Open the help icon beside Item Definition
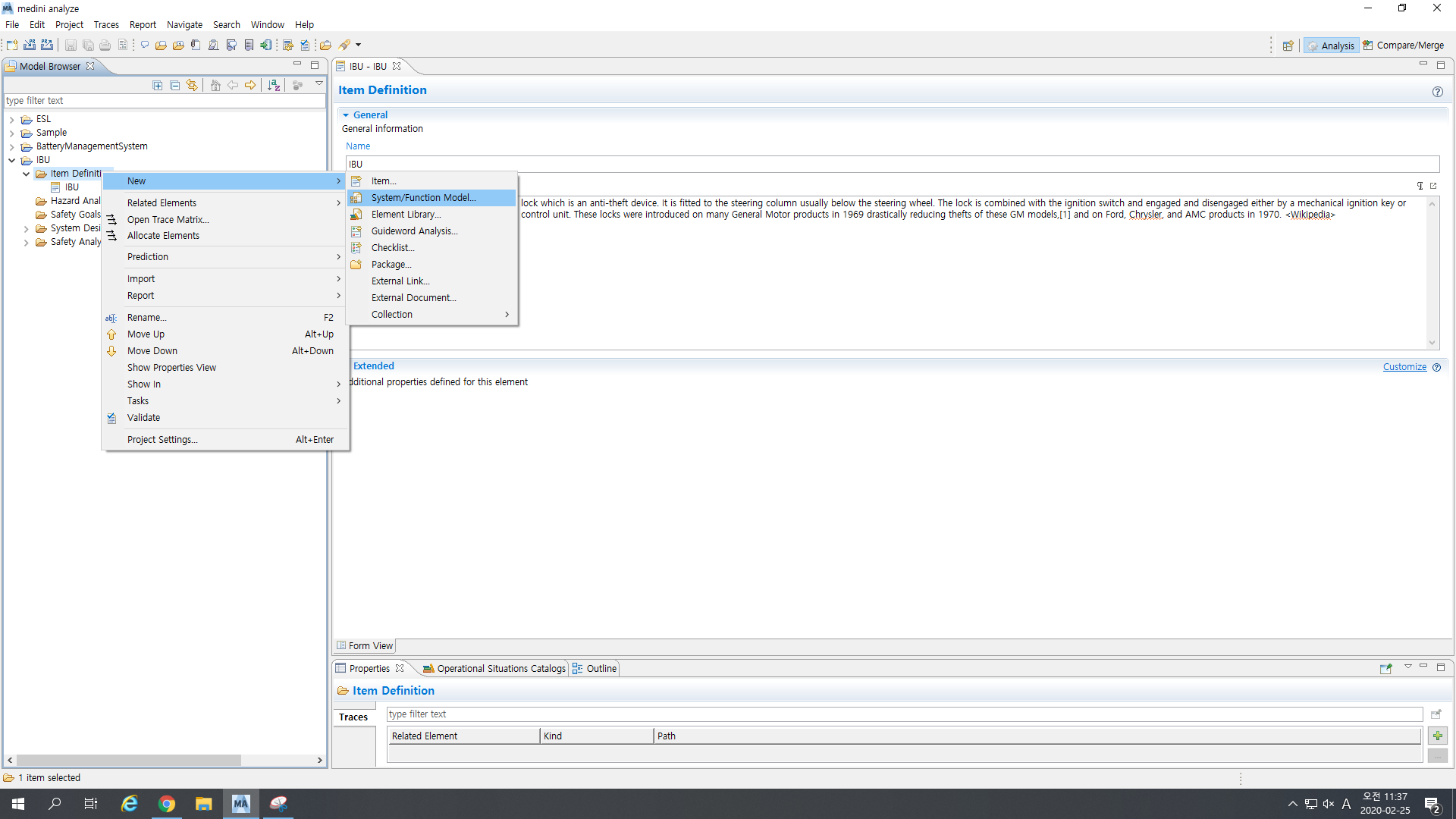The image size is (1456, 819). coord(1437,92)
